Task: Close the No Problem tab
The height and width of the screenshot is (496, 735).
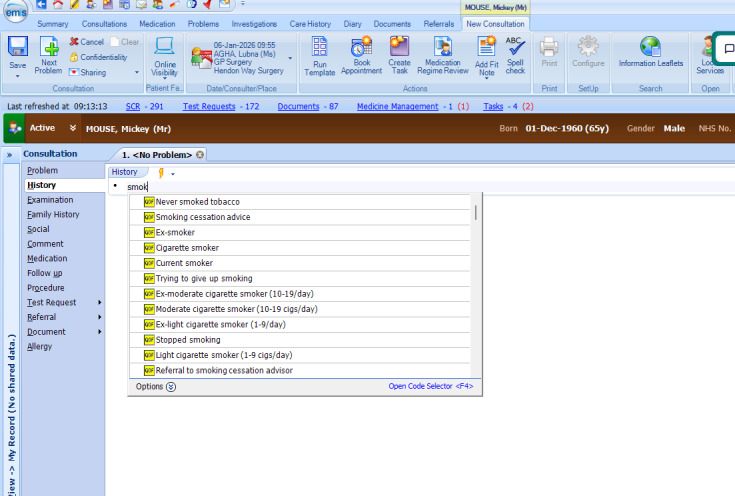Action: pos(200,155)
